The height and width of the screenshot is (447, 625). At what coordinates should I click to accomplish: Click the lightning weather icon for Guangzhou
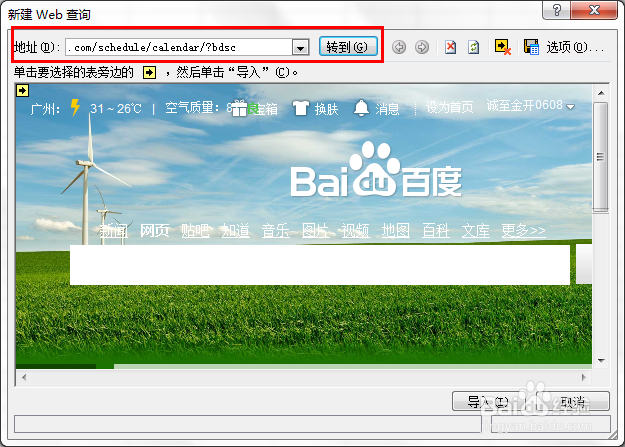pyautogui.click(x=75, y=107)
